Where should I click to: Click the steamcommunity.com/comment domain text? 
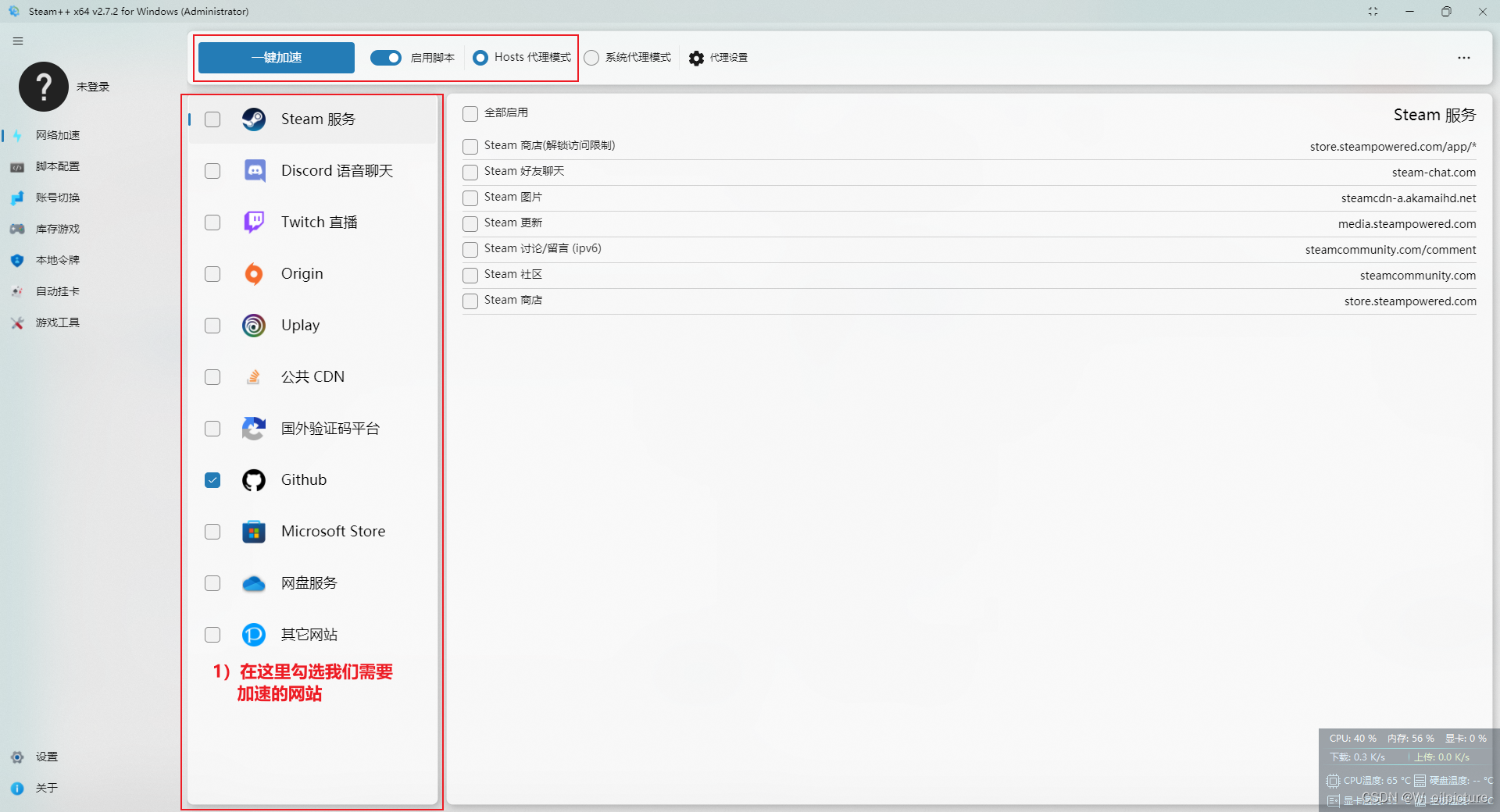(1391, 250)
